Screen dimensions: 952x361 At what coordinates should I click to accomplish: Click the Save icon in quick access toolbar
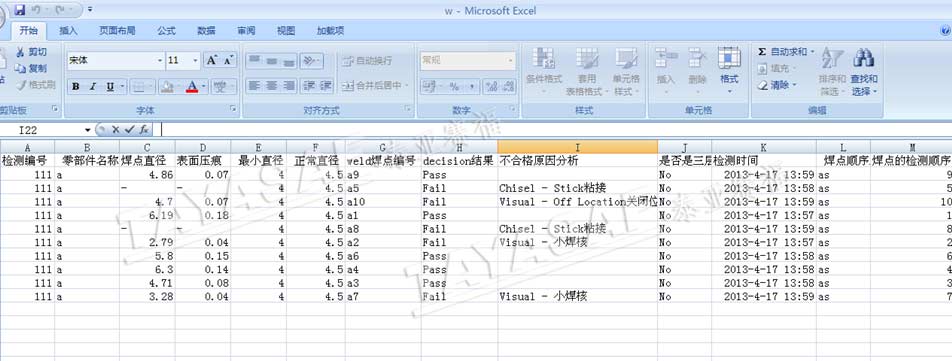19,10
